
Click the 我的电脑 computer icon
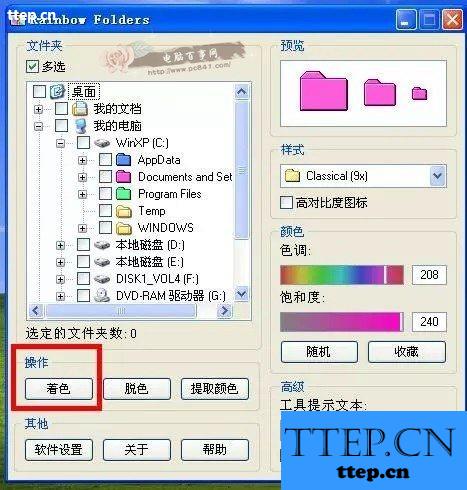click(80, 126)
